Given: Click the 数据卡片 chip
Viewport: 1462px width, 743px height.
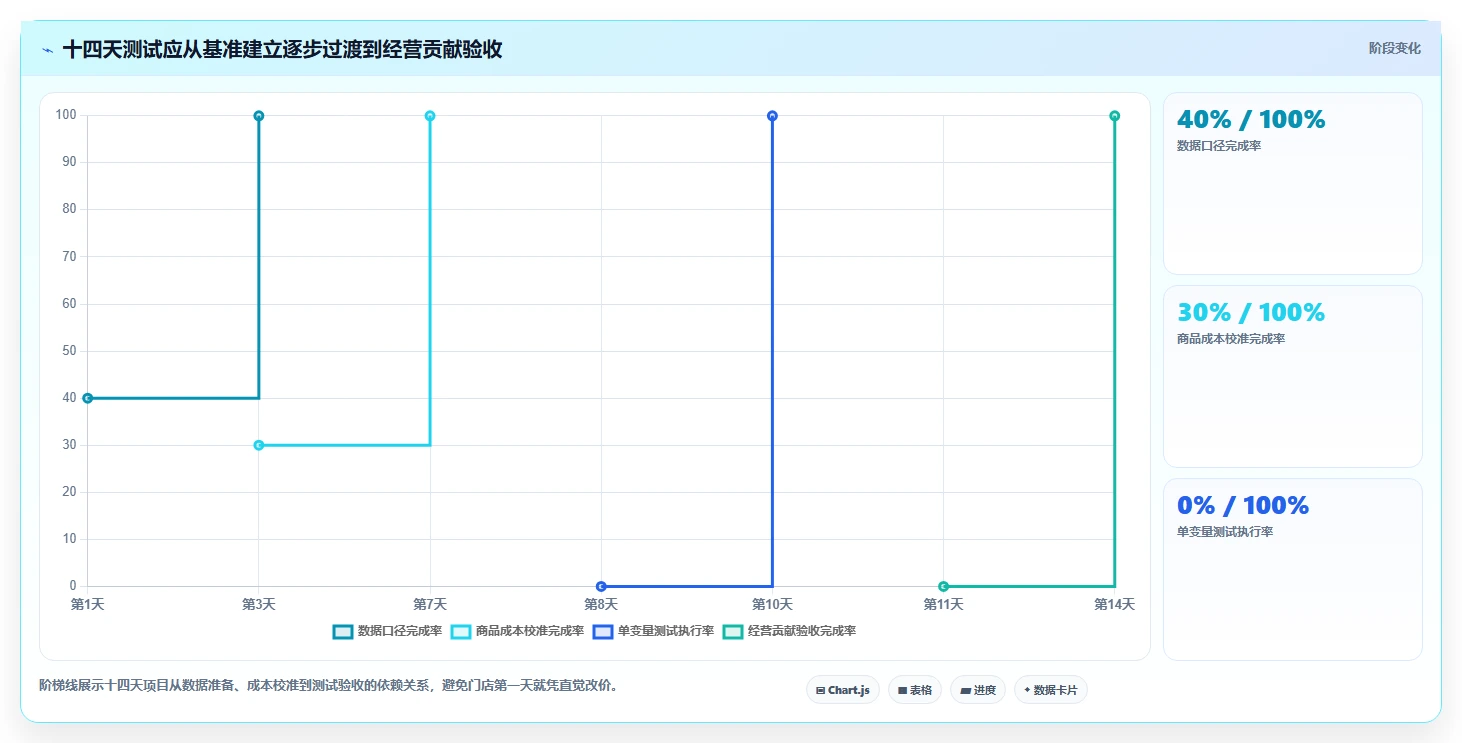Looking at the screenshot, I should (x=1051, y=690).
